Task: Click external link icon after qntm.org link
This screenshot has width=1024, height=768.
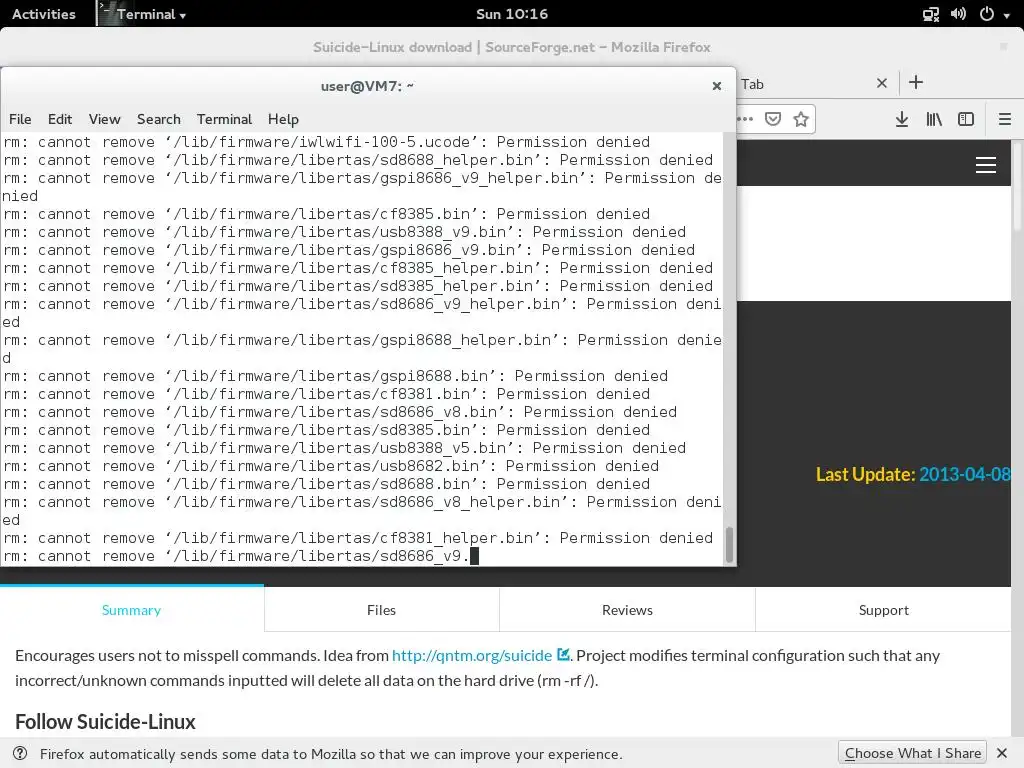Action: coord(563,654)
